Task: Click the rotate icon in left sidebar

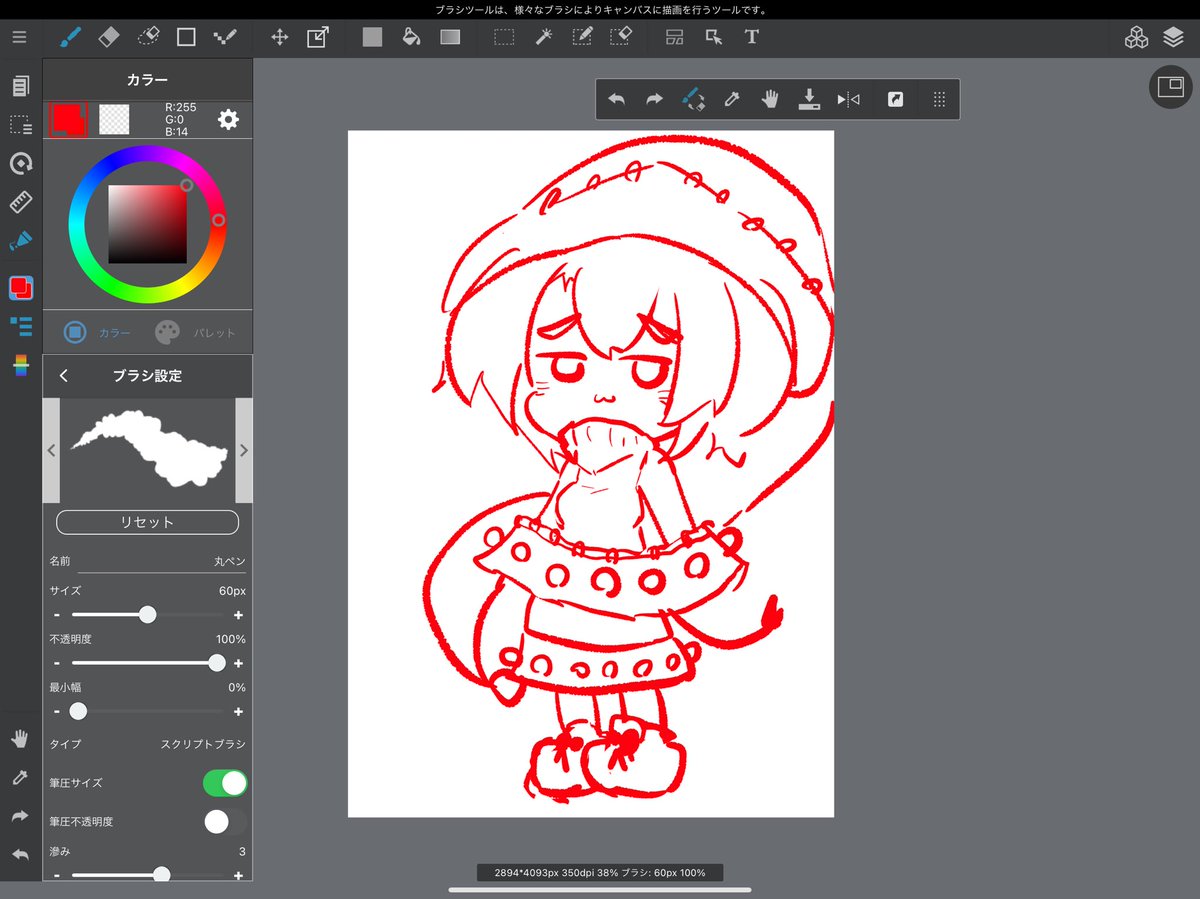Action: (x=21, y=163)
